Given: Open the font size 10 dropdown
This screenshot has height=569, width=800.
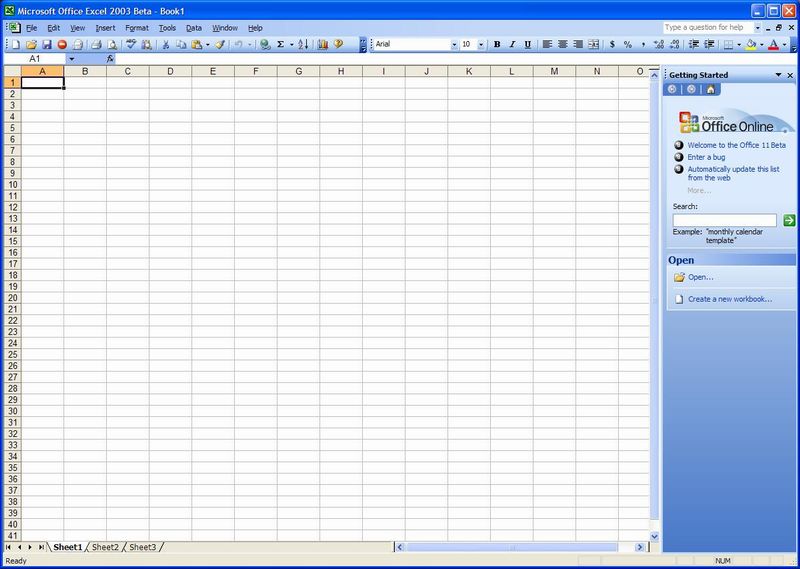Looking at the screenshot, I should [x=481, y=45].
